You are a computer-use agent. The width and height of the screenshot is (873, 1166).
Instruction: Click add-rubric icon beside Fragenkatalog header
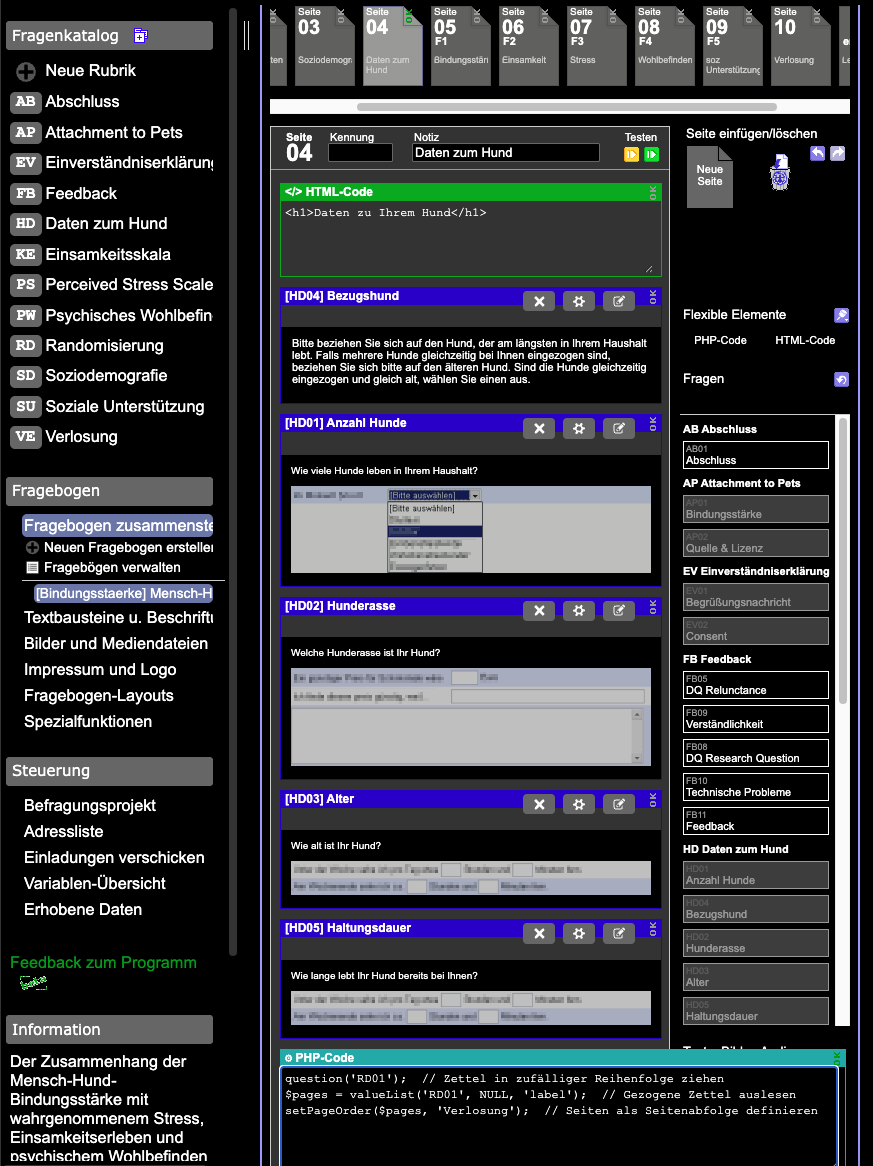141,35
